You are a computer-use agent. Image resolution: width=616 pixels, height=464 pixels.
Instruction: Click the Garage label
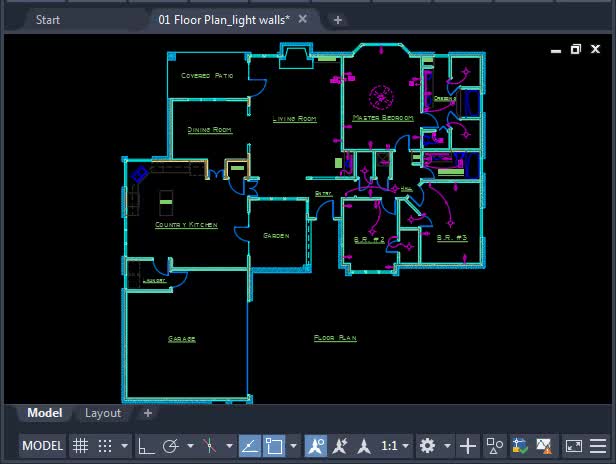(x=182, y=339)
